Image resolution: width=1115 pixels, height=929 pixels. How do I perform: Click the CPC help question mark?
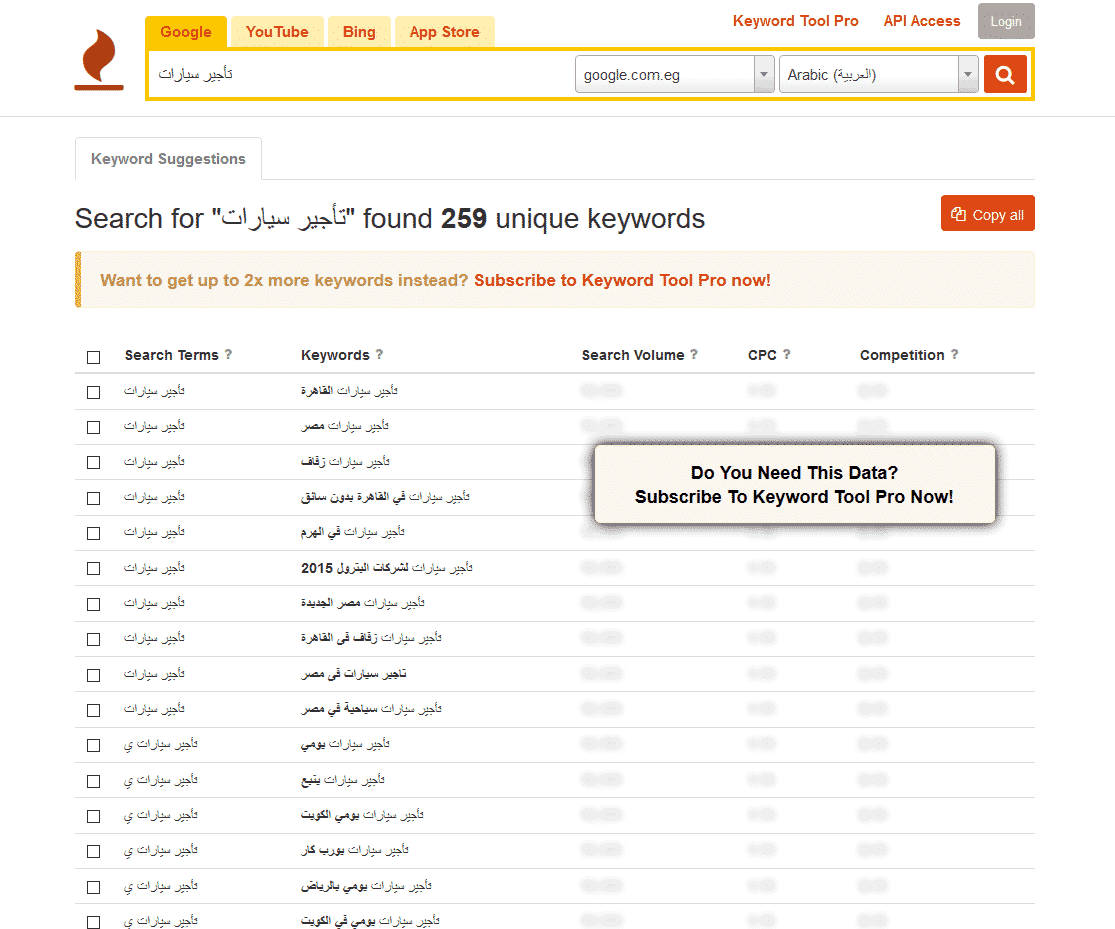click(786, 354)
